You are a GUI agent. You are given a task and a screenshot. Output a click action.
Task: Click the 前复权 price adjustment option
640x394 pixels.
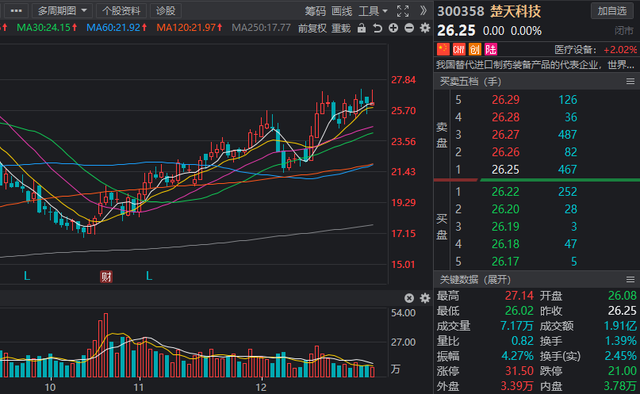pyautogui.click(x=312, y=28)
